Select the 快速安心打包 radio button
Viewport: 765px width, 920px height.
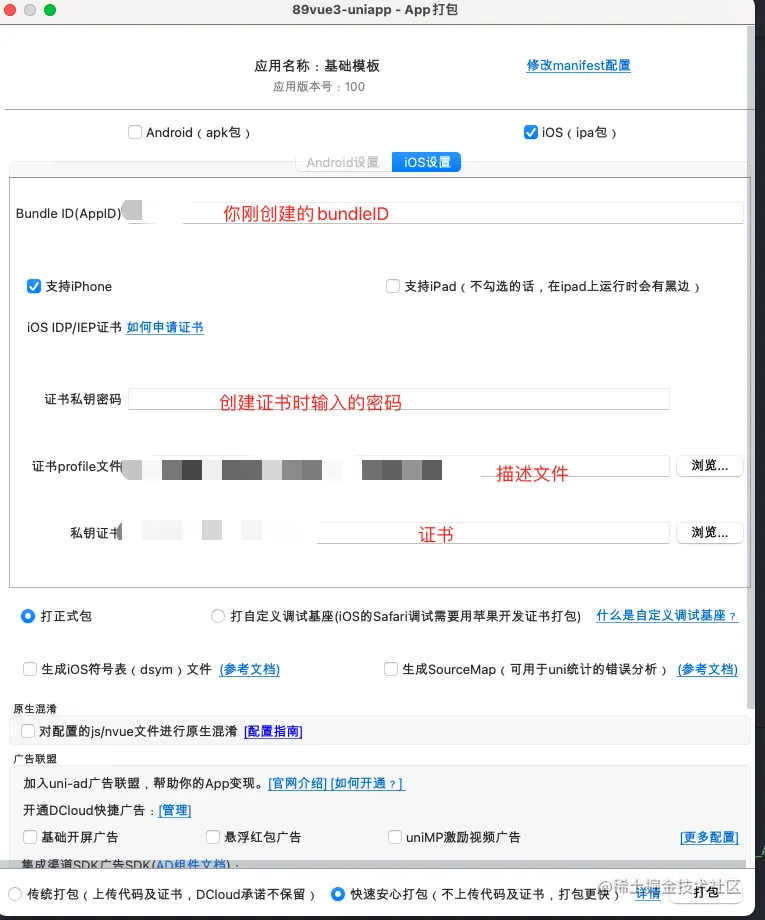338,894
